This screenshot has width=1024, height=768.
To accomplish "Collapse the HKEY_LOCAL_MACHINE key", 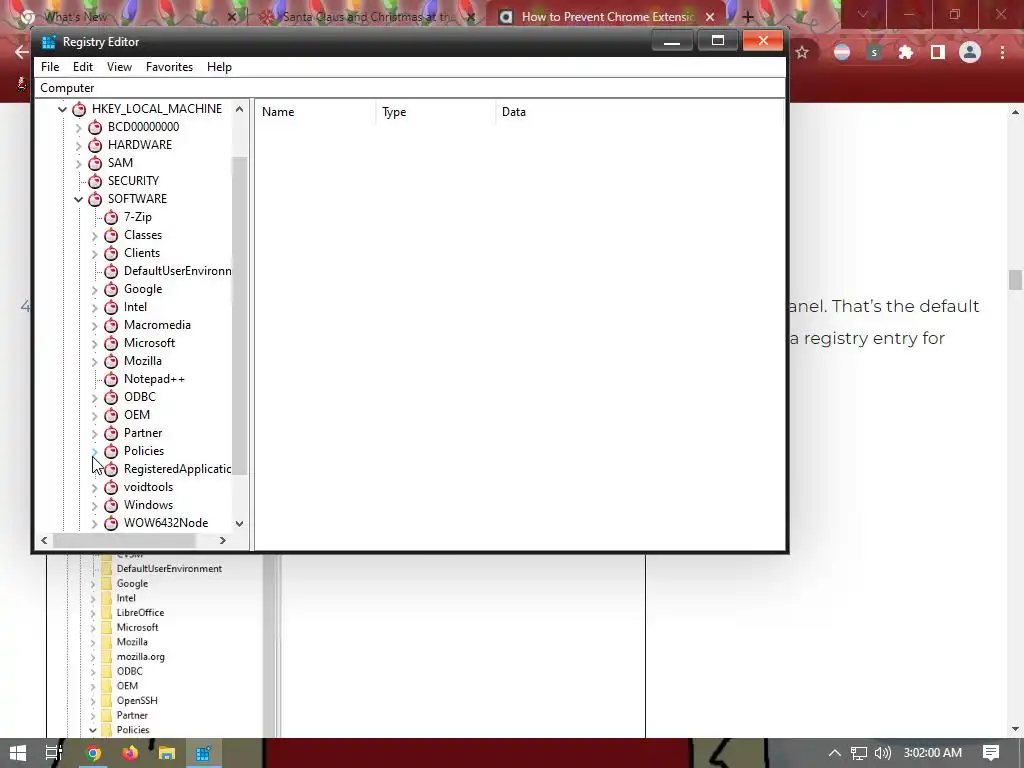I will [x=63, y=109].
